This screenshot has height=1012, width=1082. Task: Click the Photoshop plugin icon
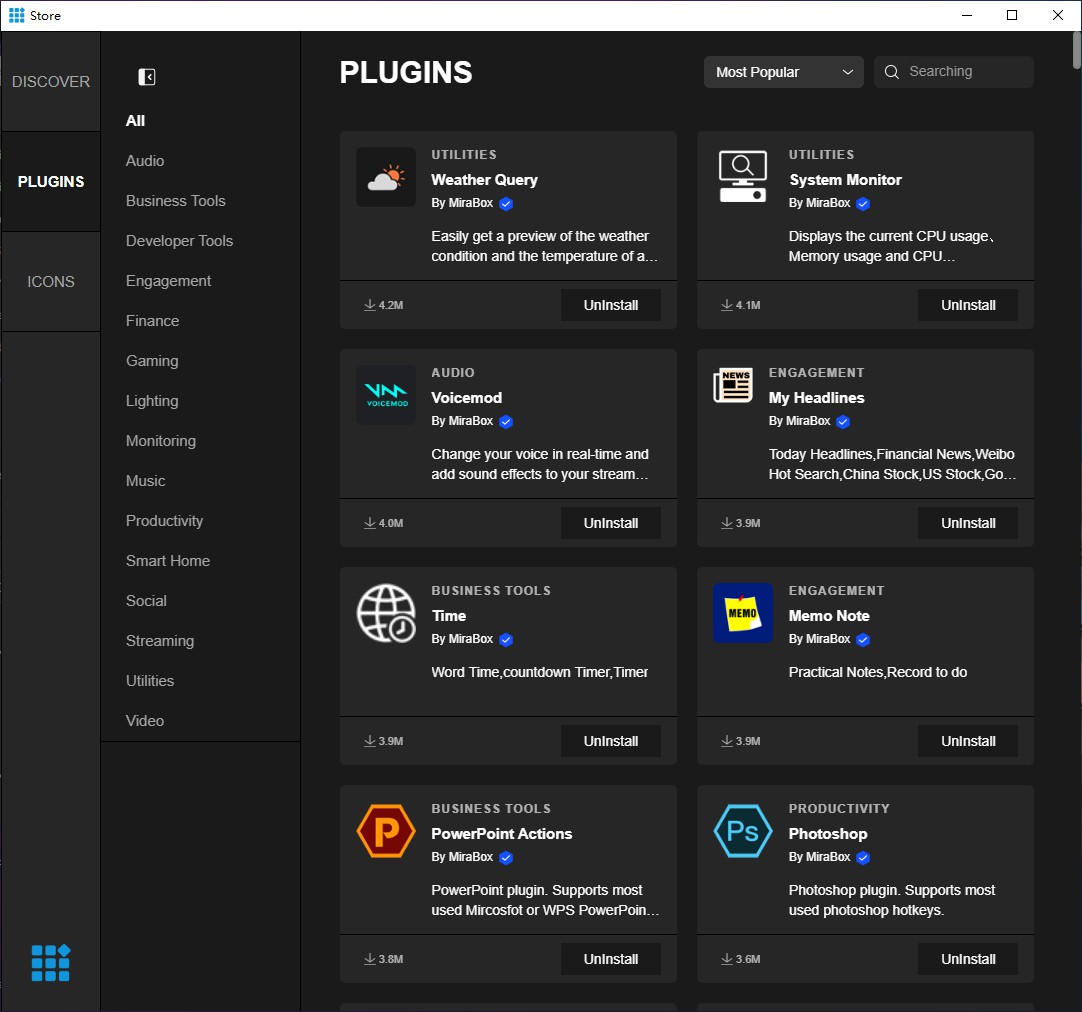click(742, 831)
